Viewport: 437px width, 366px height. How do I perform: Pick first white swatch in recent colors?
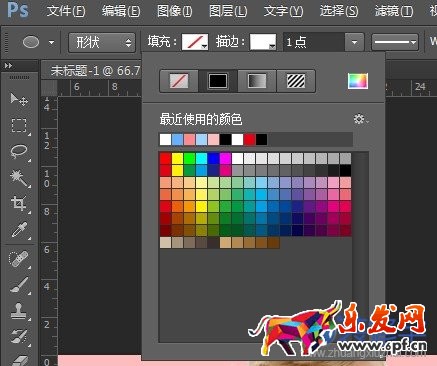pos(165,139)
